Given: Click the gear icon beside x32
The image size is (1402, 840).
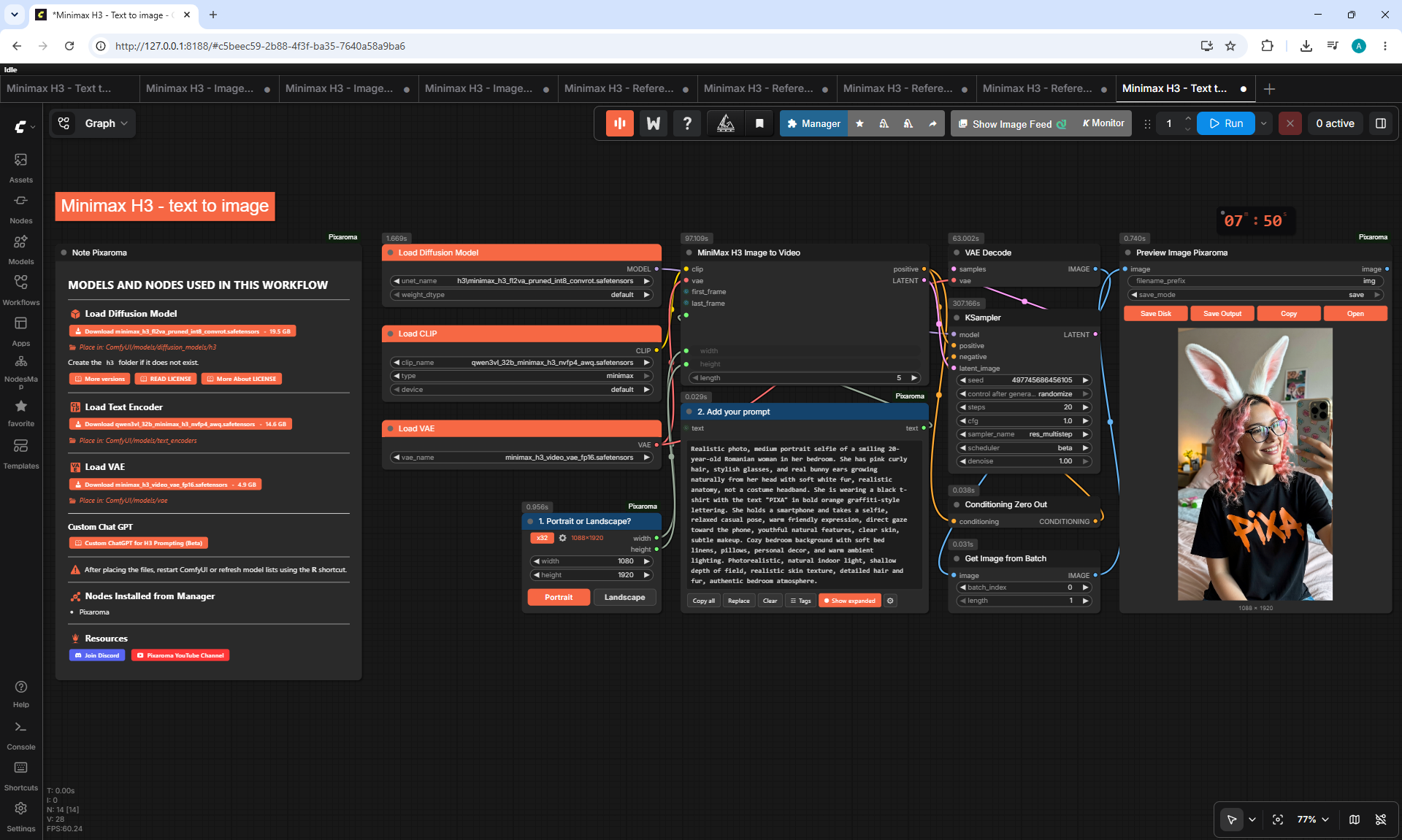Looking at the screenshot, I should (x=562, y=538).
